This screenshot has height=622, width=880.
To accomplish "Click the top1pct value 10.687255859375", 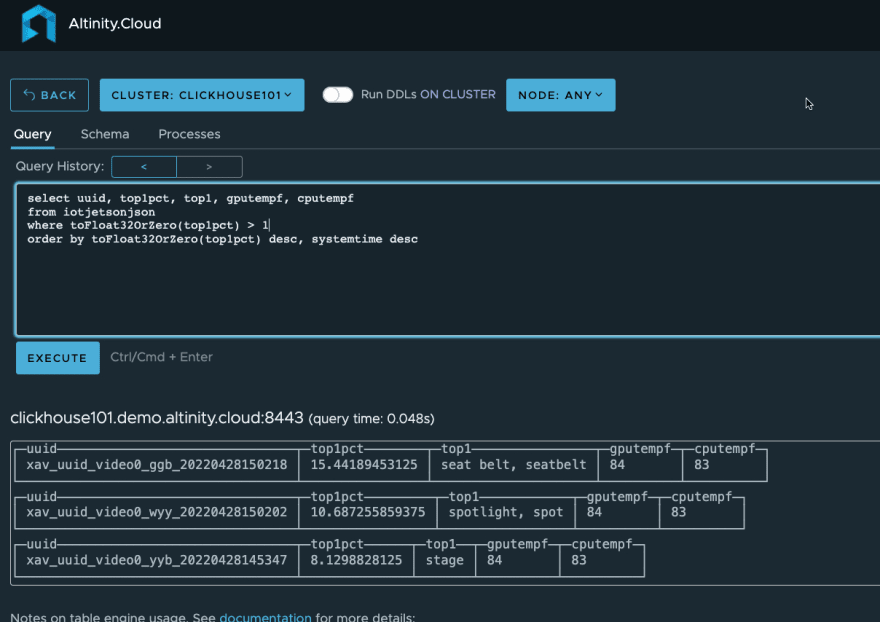I will pyautogui.click(x=368, y=512).
